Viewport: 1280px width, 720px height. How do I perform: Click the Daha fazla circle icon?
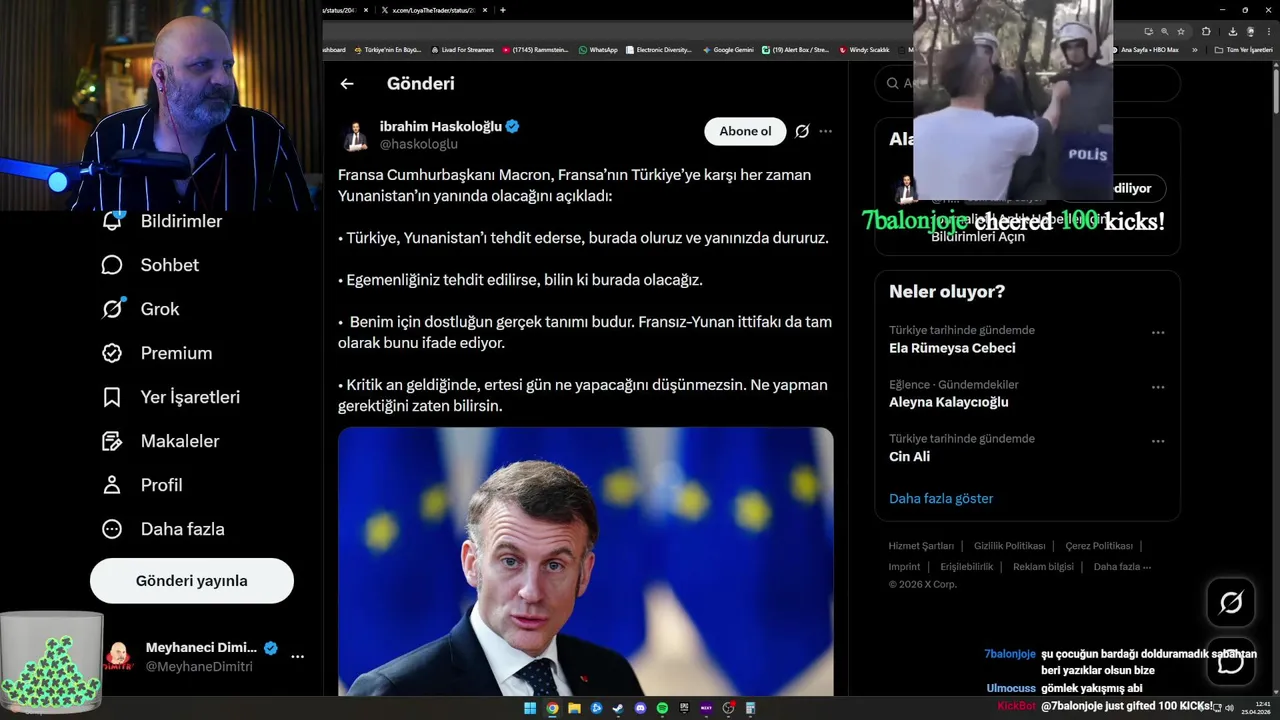point(112,529)
